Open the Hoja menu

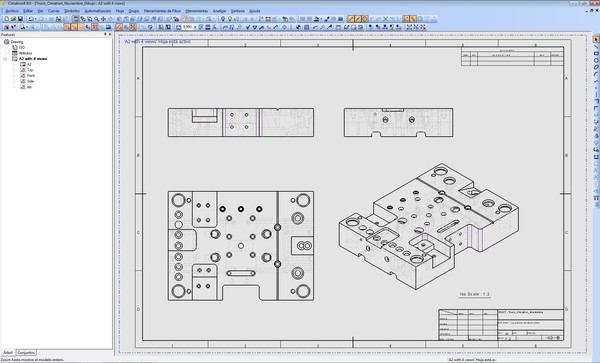tap(120, 11)
